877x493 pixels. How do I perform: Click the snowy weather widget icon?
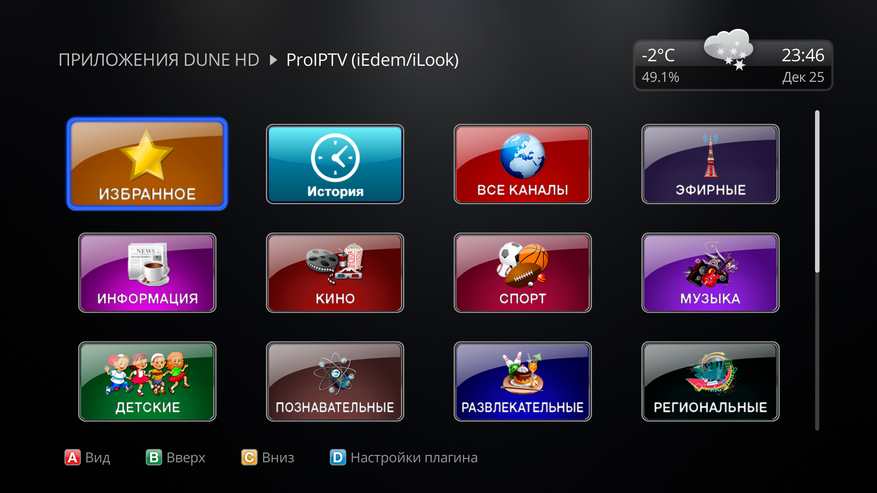pos(728,50)
